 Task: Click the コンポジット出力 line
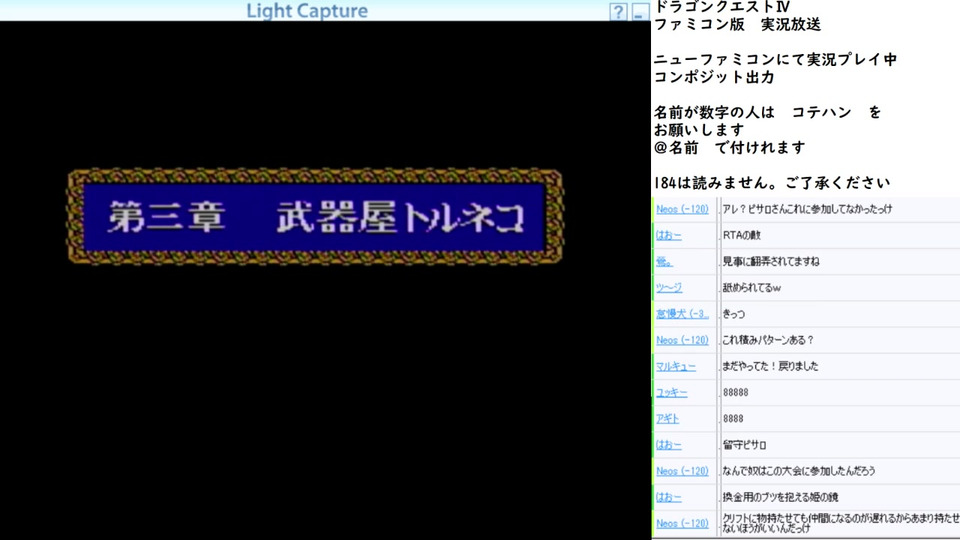714,77
